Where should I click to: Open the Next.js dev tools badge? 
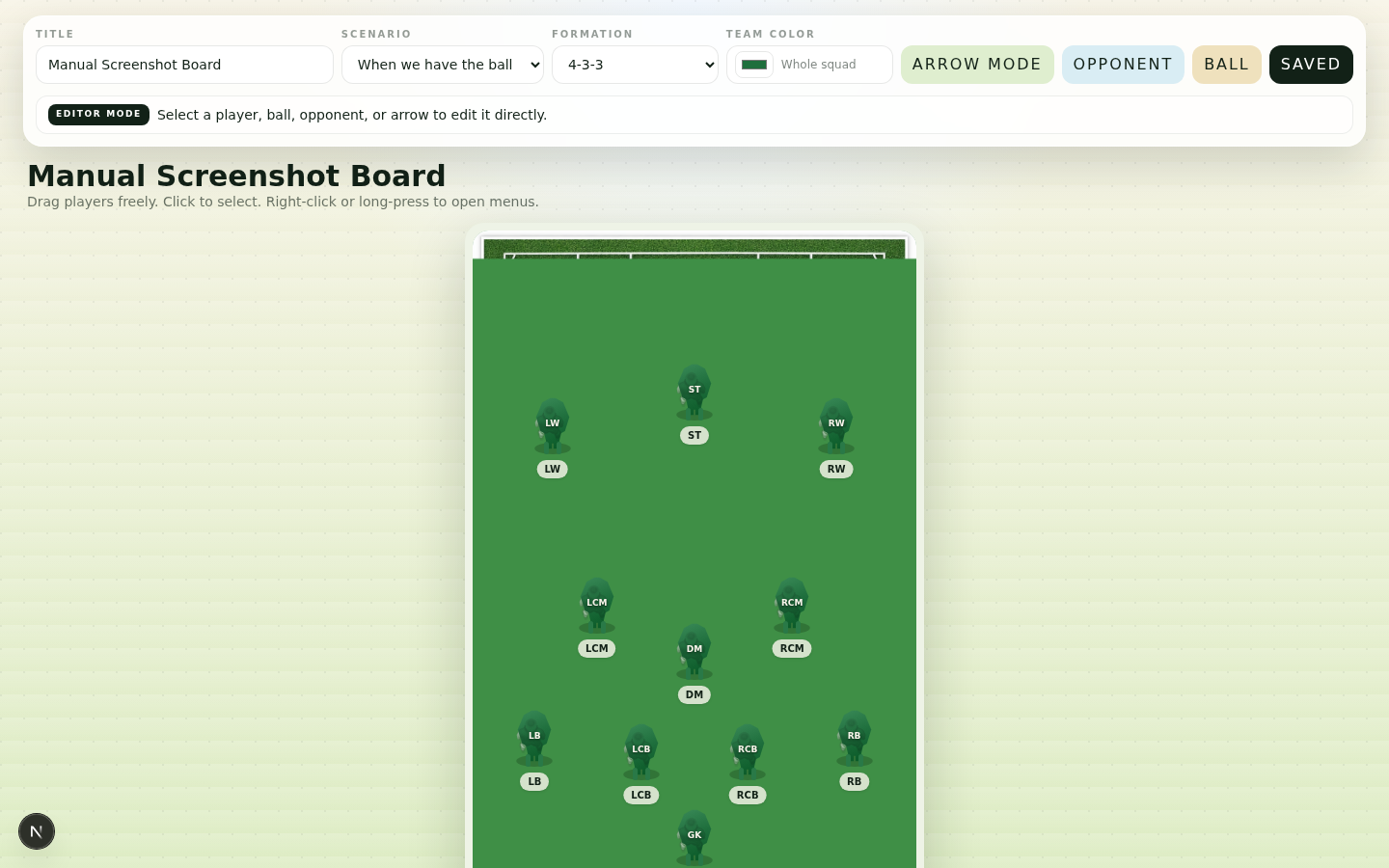point(37,831)
